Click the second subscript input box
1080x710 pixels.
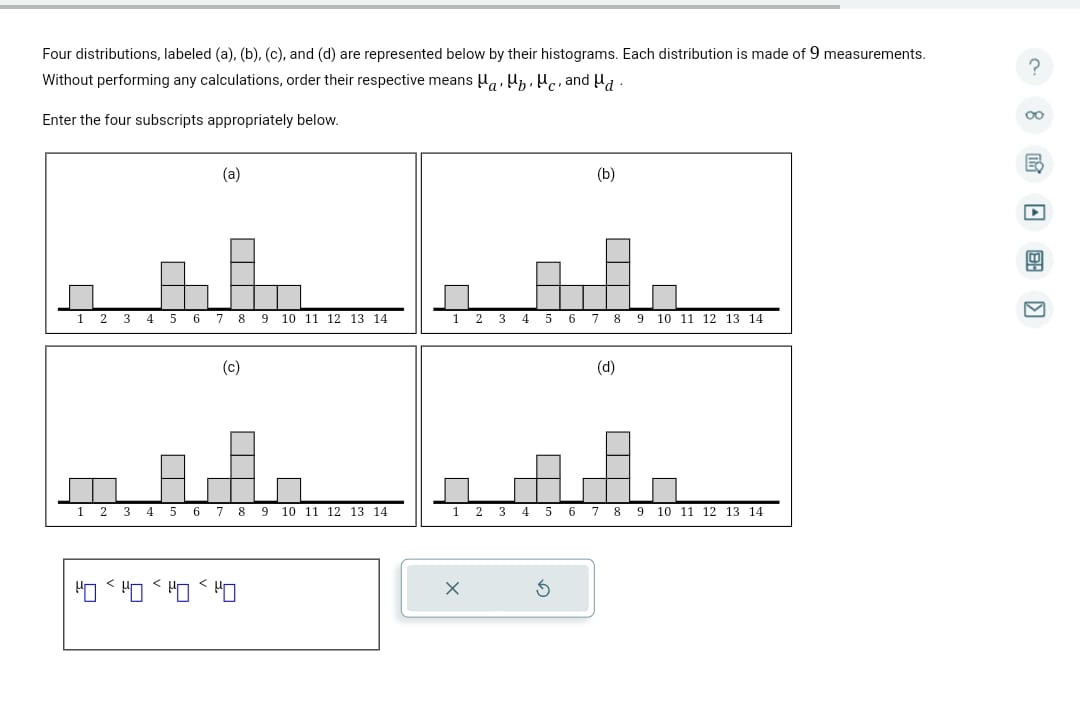[135, 592]
